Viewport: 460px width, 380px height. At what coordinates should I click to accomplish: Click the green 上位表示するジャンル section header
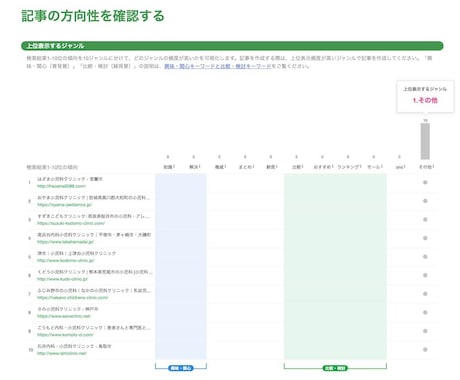pos(232,46)
